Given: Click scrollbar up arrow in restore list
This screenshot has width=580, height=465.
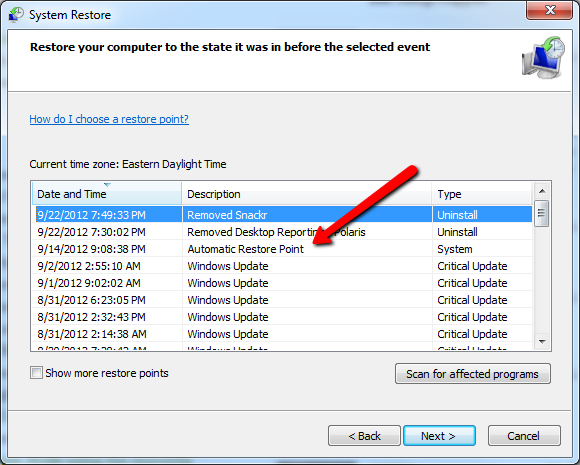Looking at the screenshot, I should click(x=542, y=191).
